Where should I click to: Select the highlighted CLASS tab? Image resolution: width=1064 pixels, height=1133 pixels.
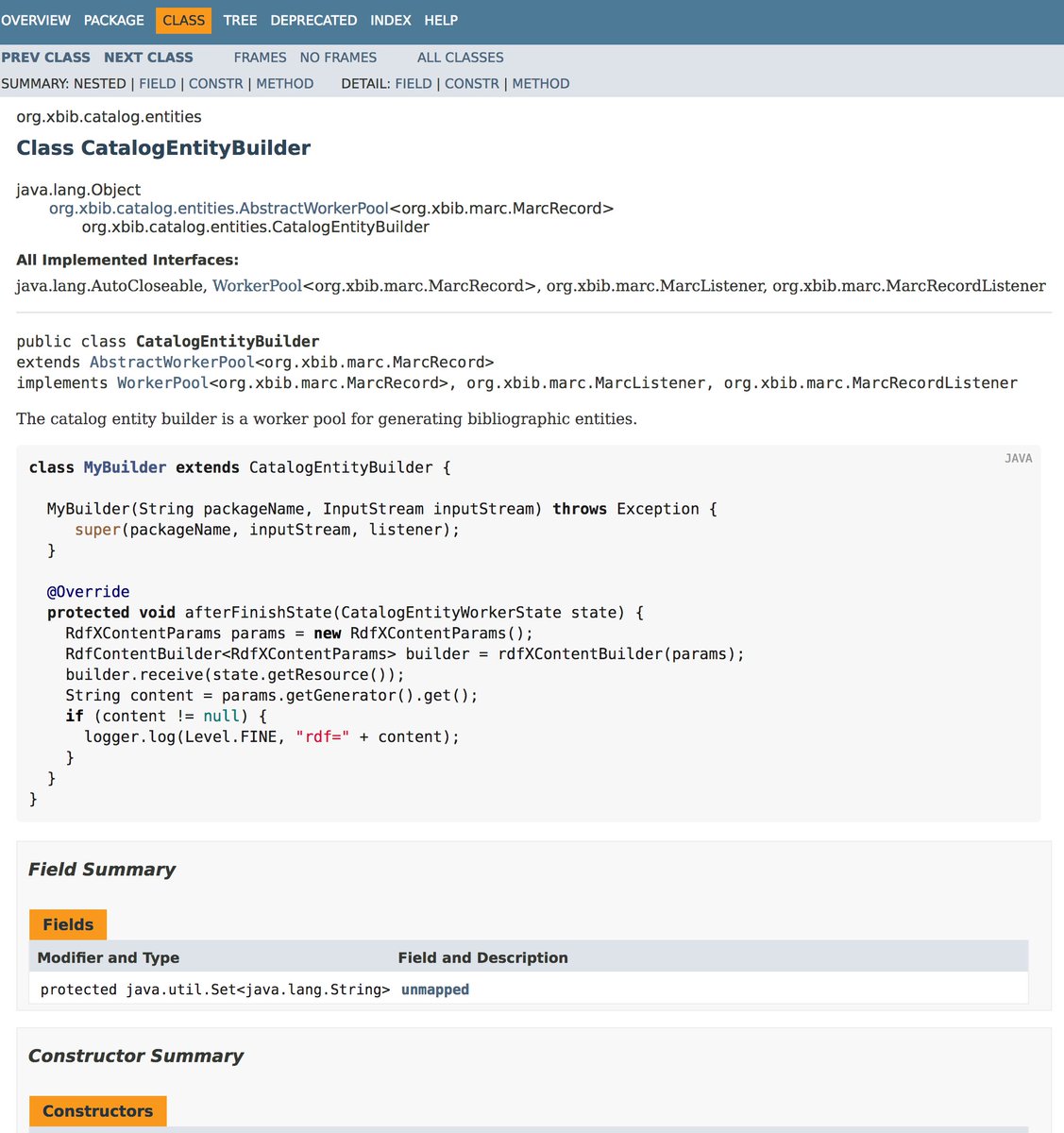click(x=184, y=20)
